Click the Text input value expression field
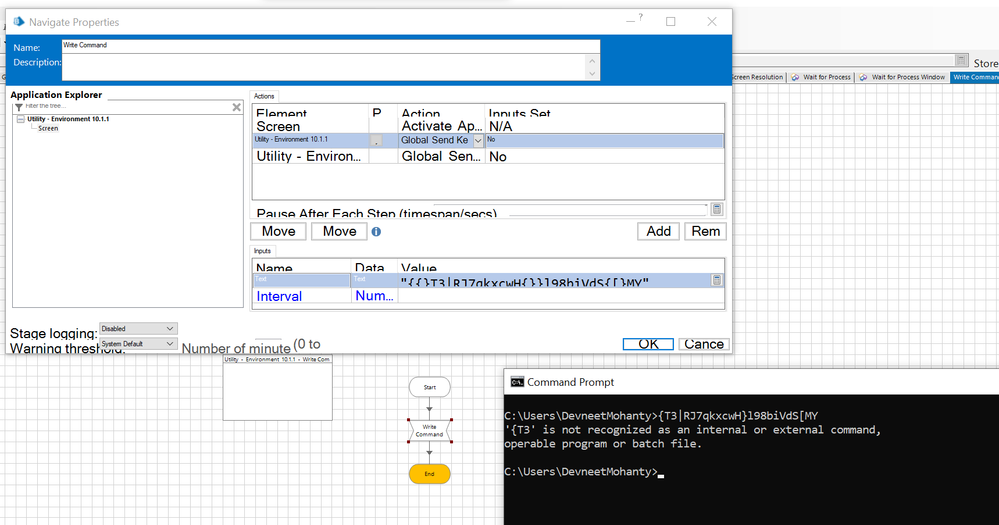The width and height of the screenshot is (999, 525). (554, 280)
